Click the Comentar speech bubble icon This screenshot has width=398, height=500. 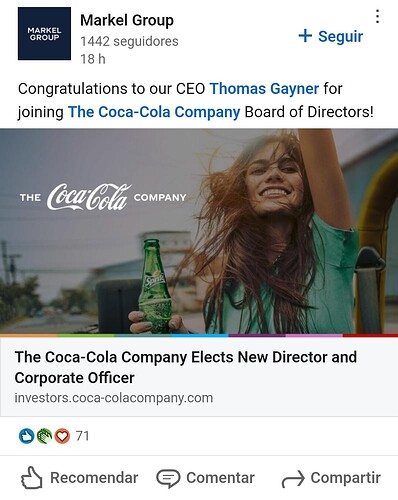(168, 478)
